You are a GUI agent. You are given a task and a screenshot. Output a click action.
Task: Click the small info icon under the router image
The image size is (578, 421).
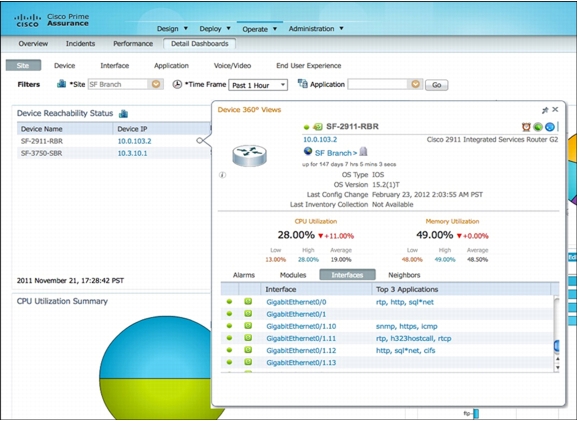(x=222, y=175)
